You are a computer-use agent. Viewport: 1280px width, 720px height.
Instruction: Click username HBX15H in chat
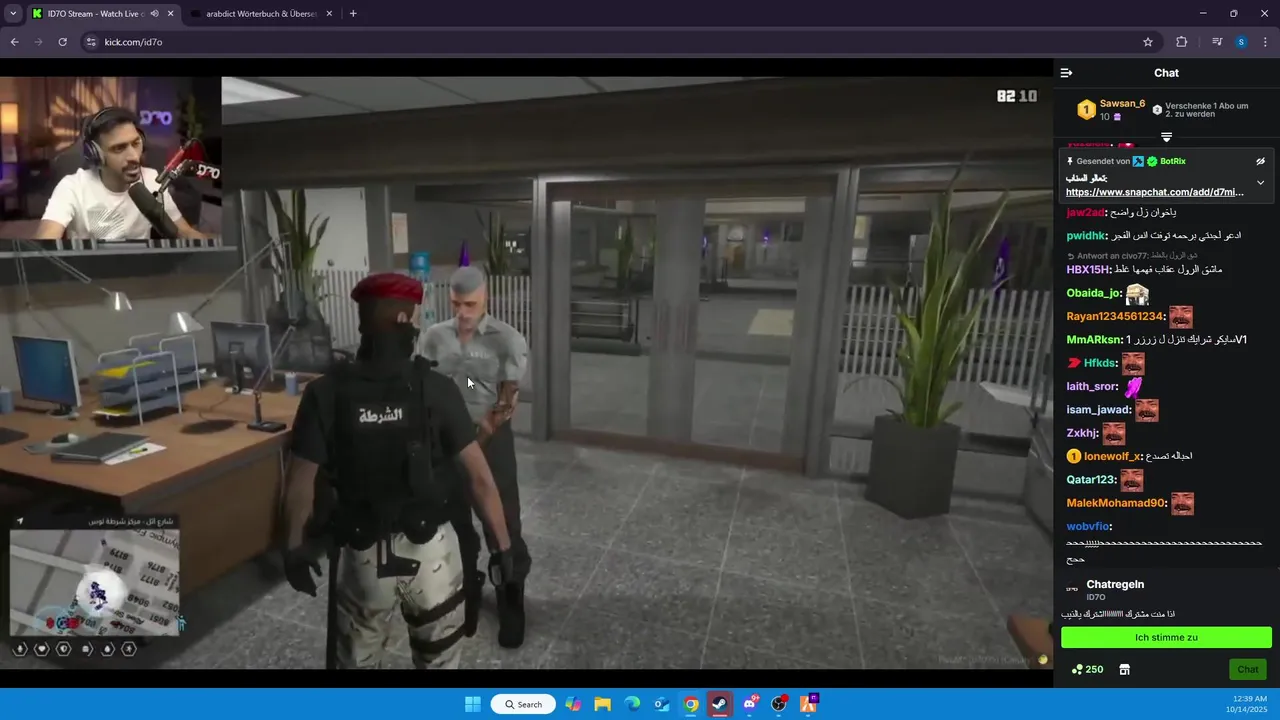(1089, 270)
